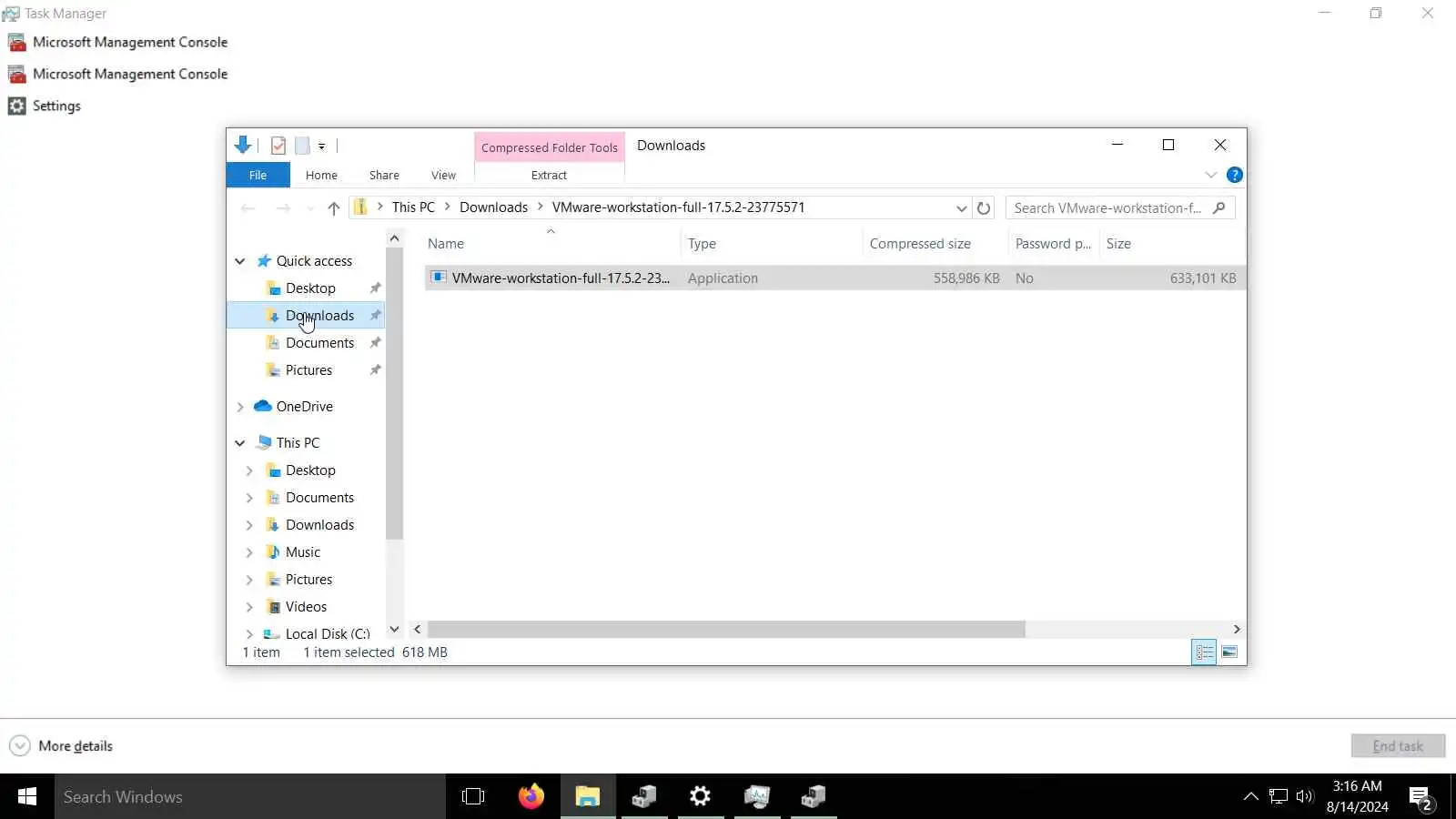The image size is (1456, 819).
Task: Click the File Explorer taskbar icon
Action: (588, 797)
